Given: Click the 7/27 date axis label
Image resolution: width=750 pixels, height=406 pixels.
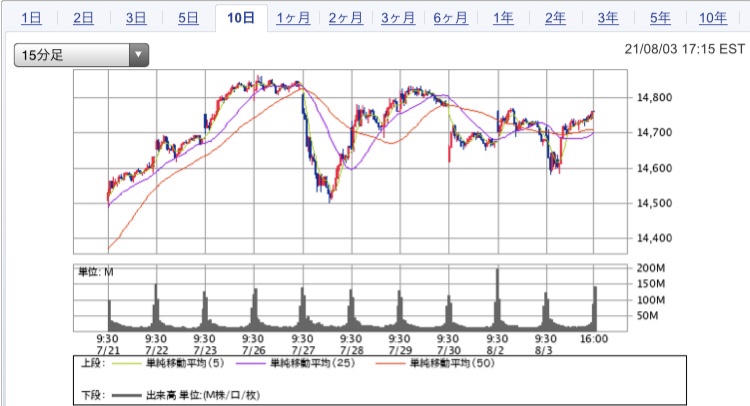Looking at the screenshot, I should point(303,350).
